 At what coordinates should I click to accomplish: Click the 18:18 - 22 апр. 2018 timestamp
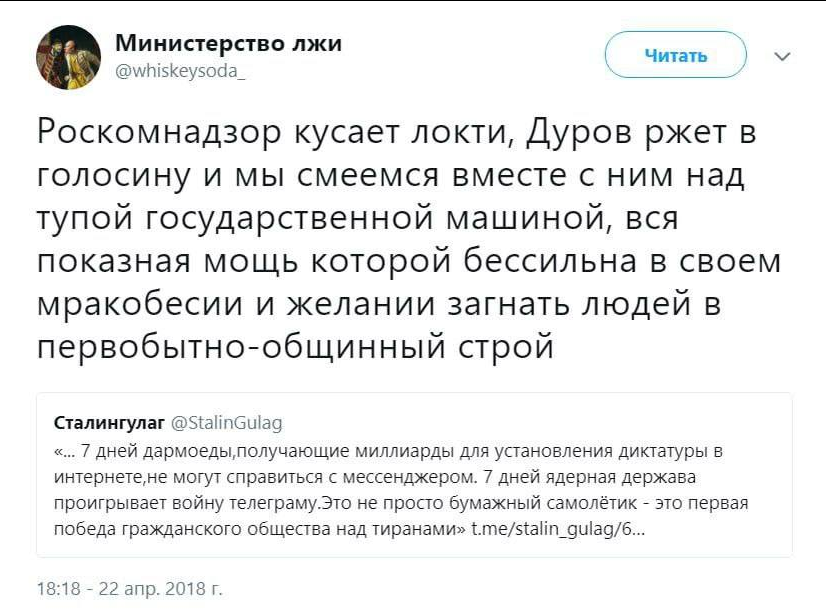[128, 589]
